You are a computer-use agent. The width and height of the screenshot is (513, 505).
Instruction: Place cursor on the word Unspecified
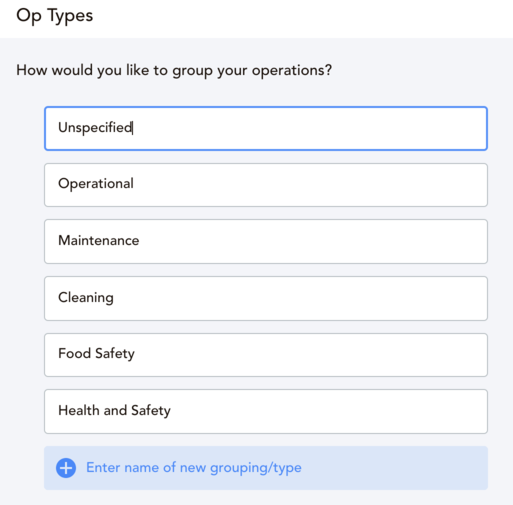tap(95, 128)
